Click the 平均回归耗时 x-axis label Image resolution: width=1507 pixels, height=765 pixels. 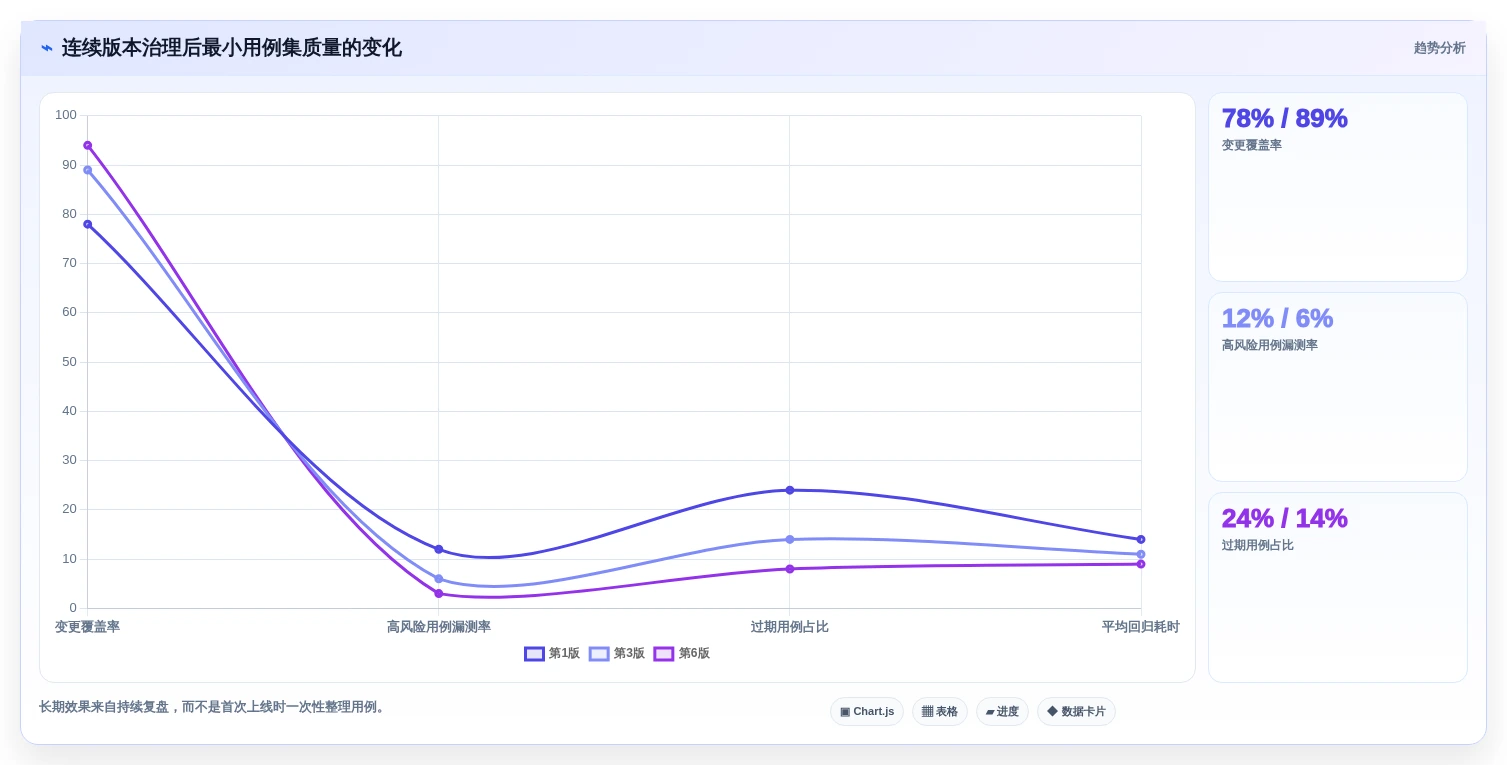(x=1141, y=627)
